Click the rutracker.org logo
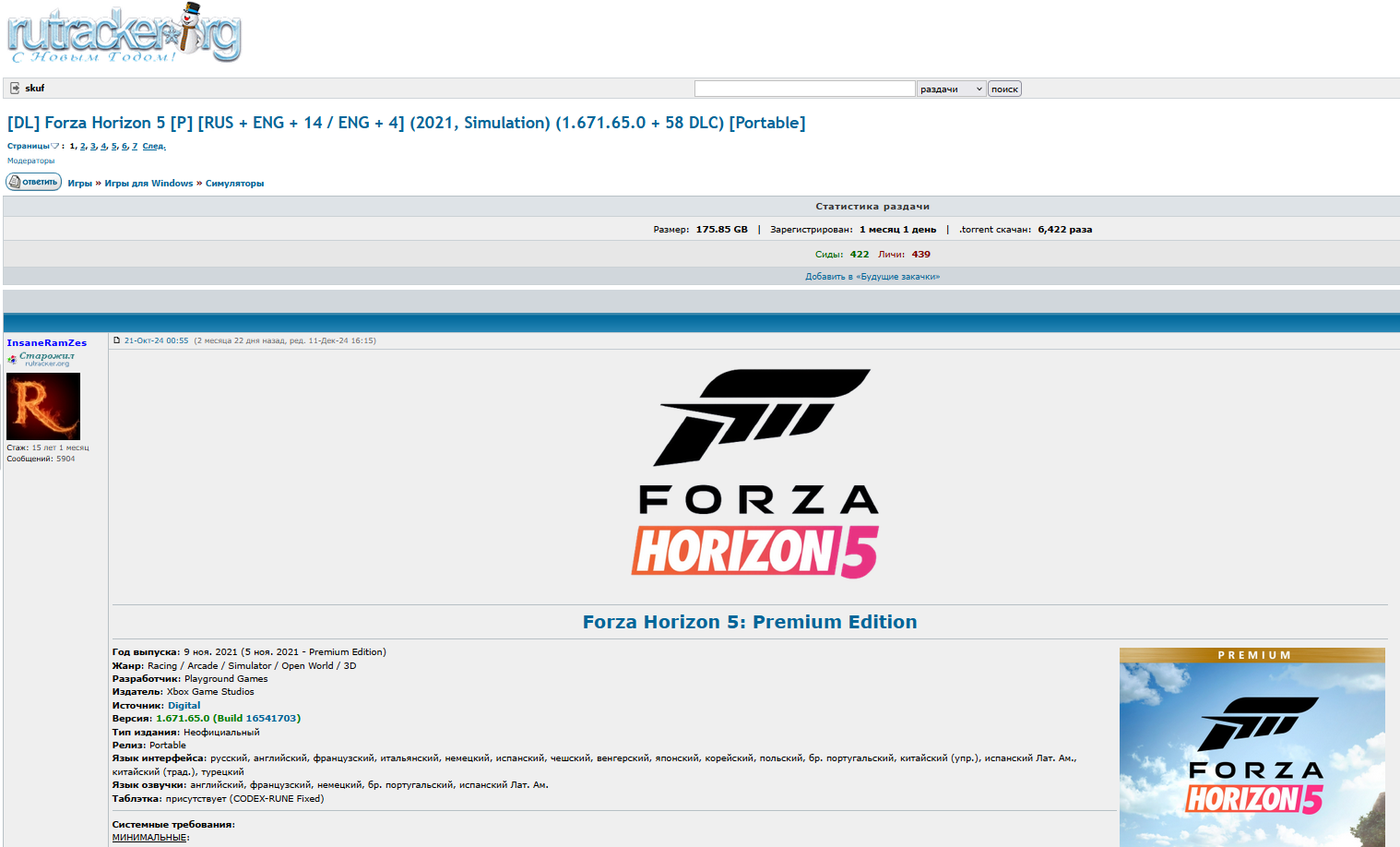The height and width of the screenshot is (847, 1400). pyautogui.click(x=125, y=33)
